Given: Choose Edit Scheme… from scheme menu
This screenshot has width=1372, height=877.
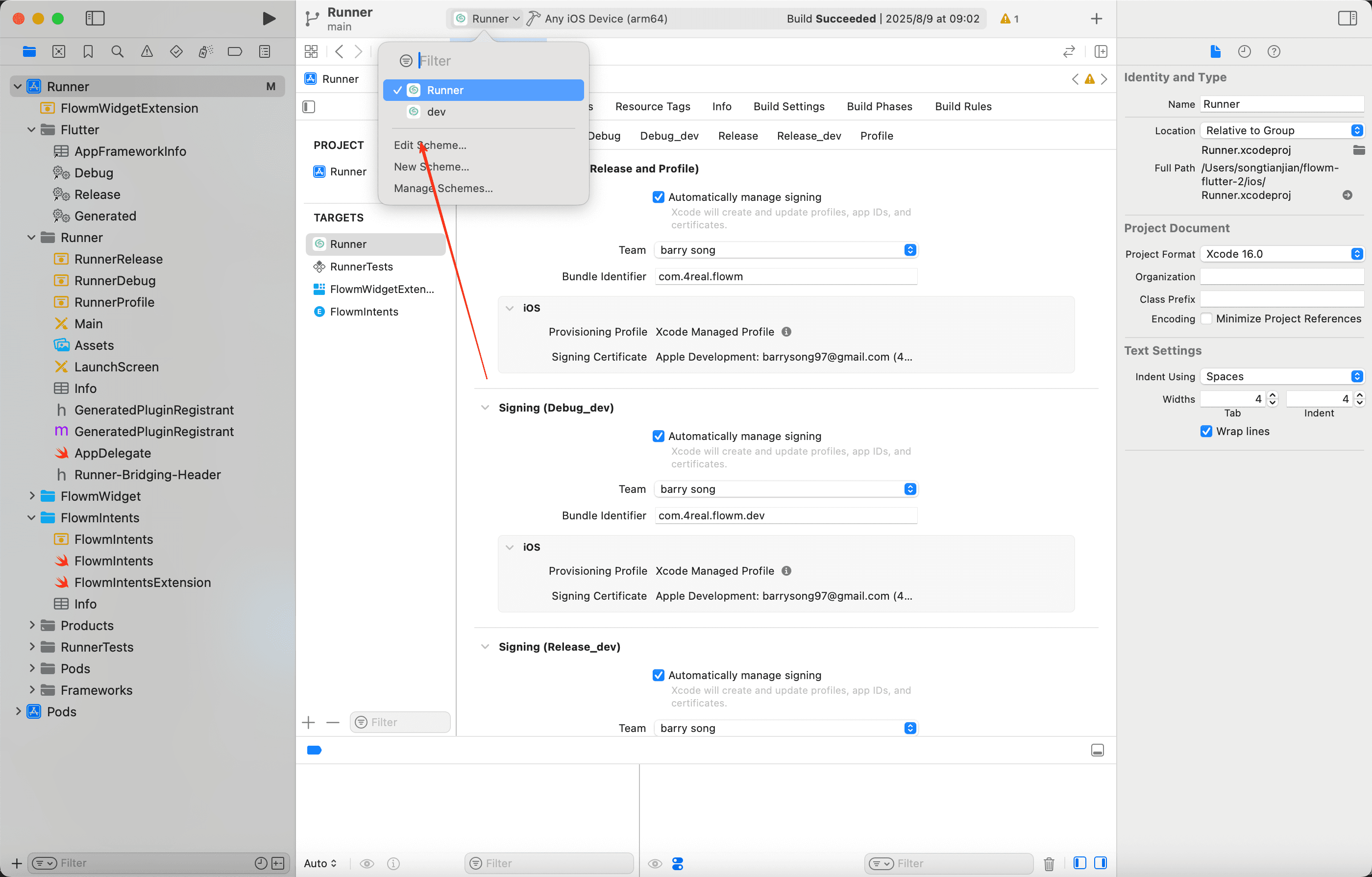Looking at the screenshot, I should click(430, 146).
